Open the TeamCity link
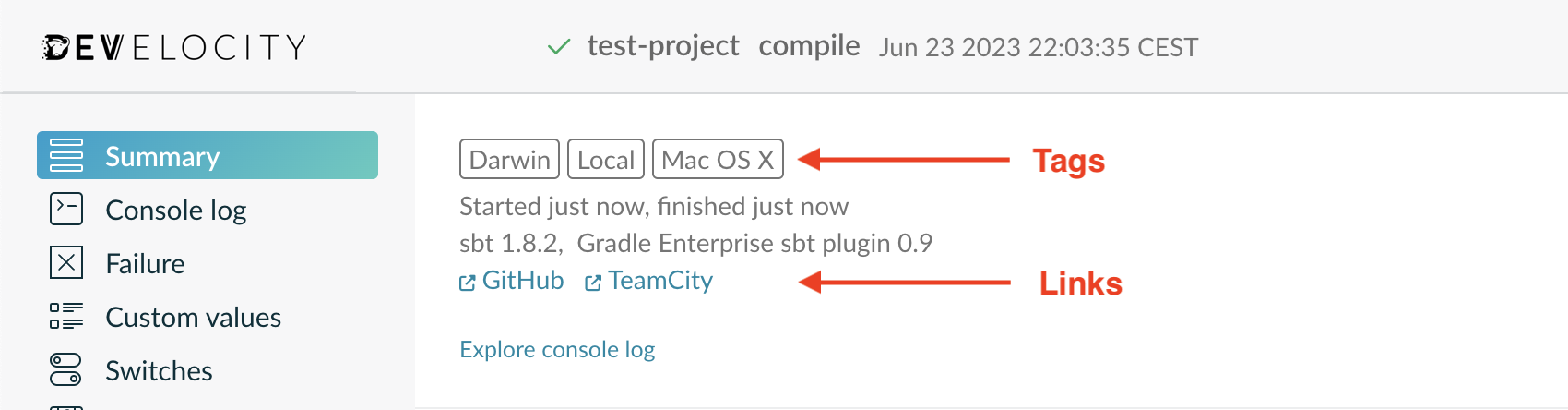This screenshot has height=410, width=1568. 660,281
